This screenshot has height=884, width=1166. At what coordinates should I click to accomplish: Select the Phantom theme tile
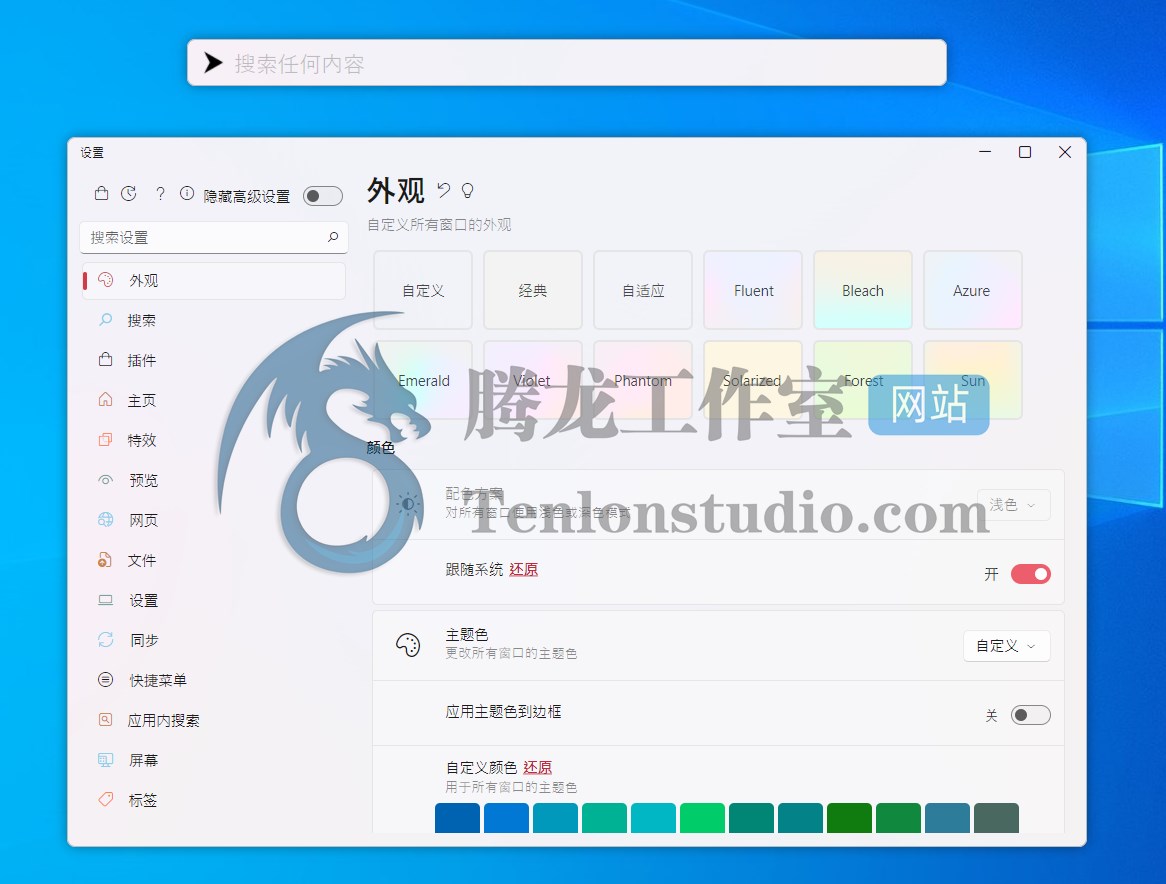pos(643,380)
